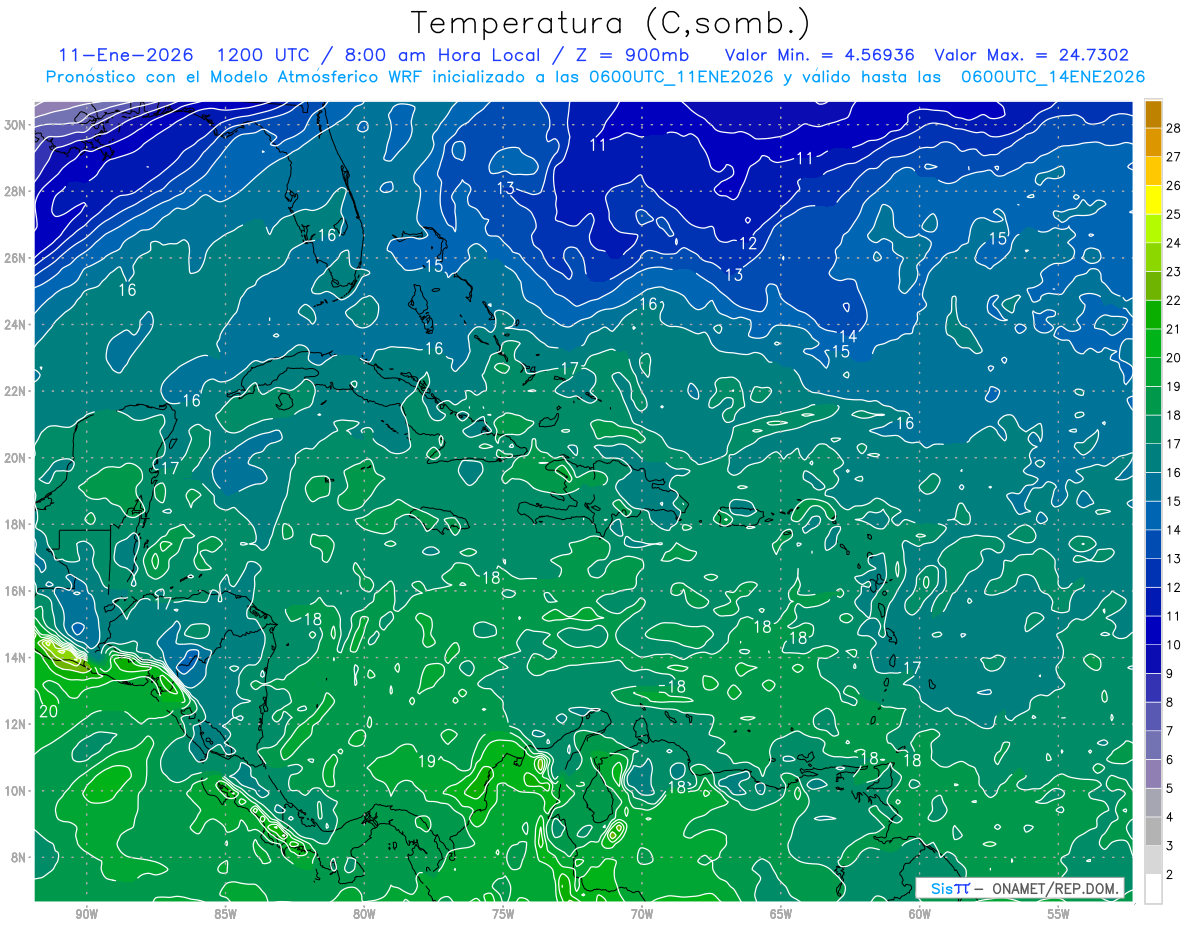Click the 8N latitude axis label
The image size is (1200, 927).
click(20, 858)
